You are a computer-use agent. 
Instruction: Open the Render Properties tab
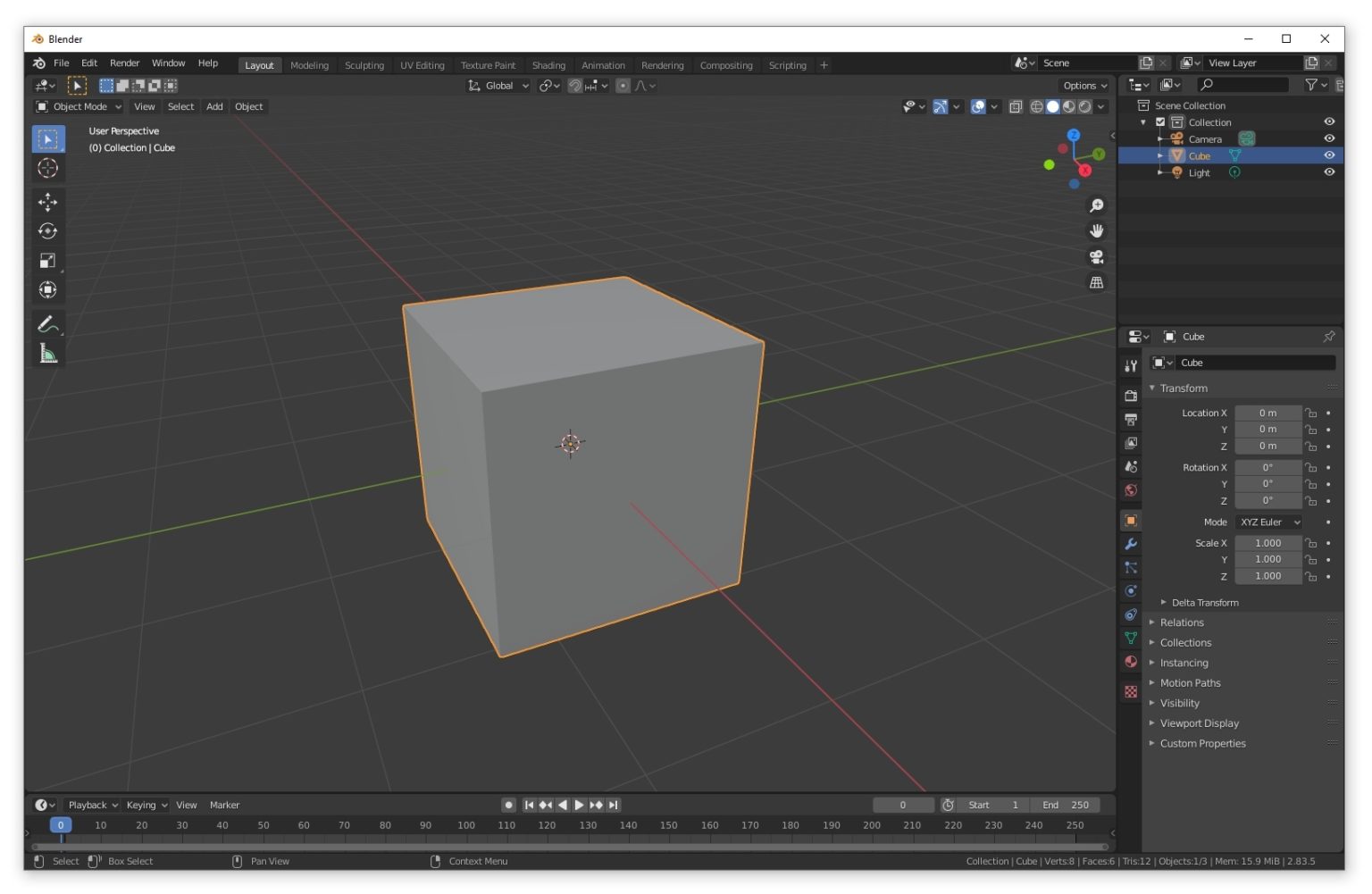(x=1131, y=395)
